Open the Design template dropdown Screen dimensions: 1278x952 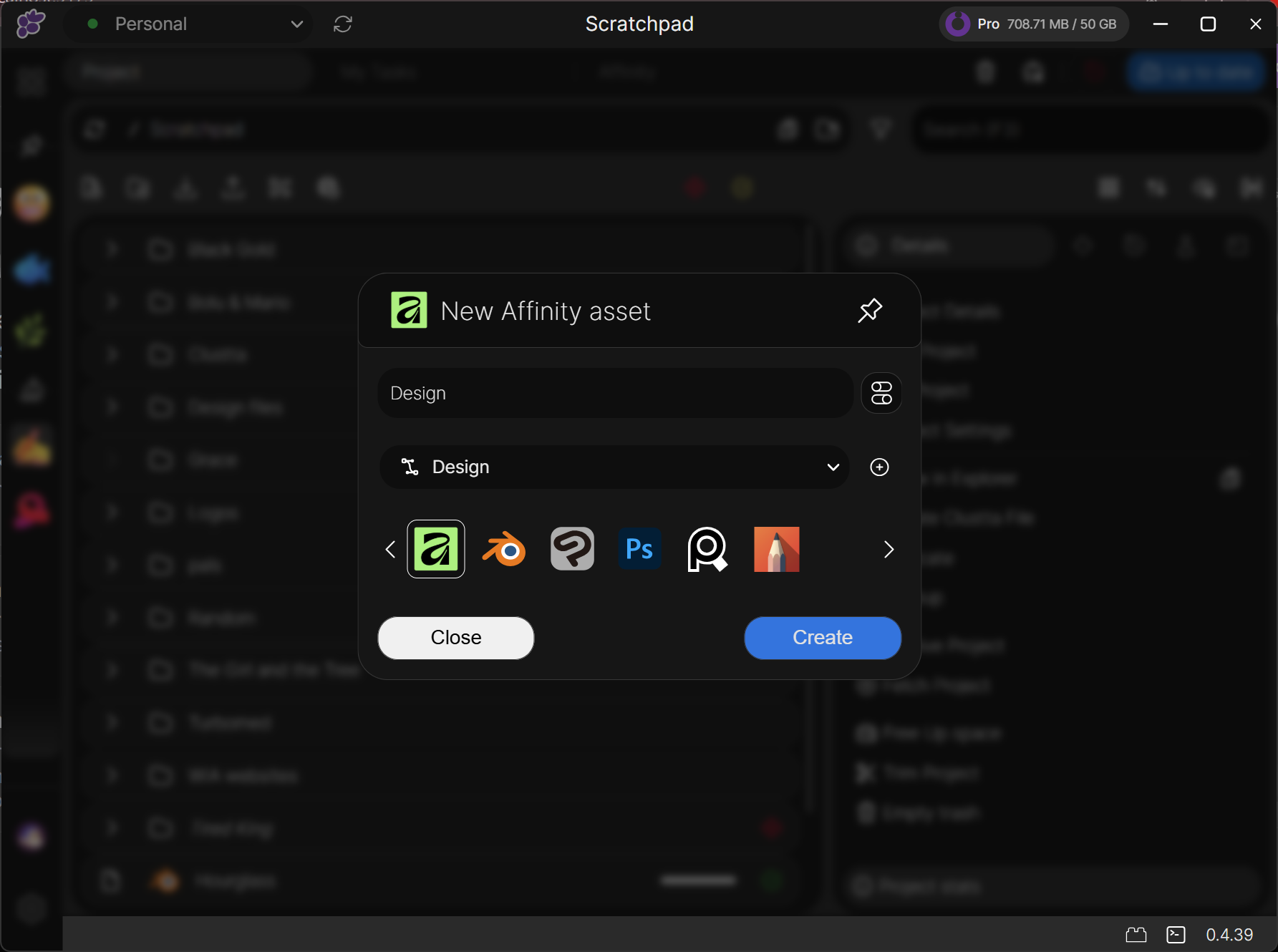614,467
